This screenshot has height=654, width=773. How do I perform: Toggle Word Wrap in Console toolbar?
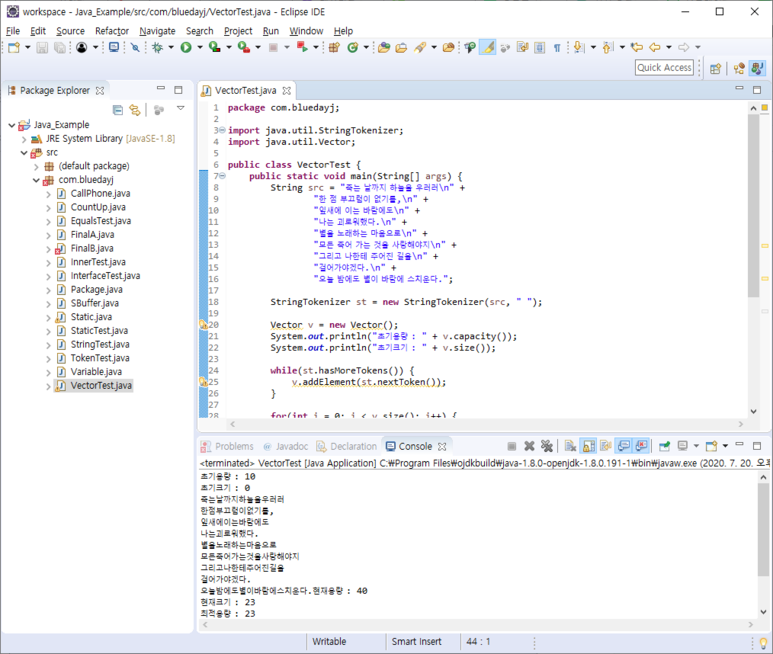pyautogui.click(x=606, y=446)
